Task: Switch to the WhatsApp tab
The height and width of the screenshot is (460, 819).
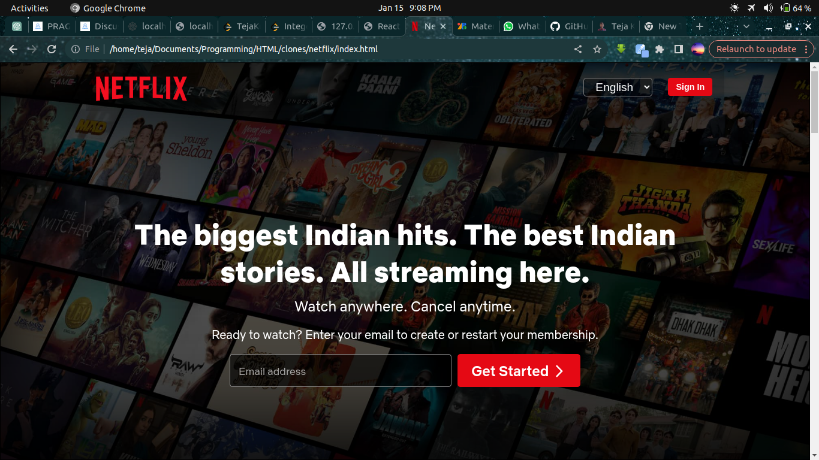Action: pos(521,26)
